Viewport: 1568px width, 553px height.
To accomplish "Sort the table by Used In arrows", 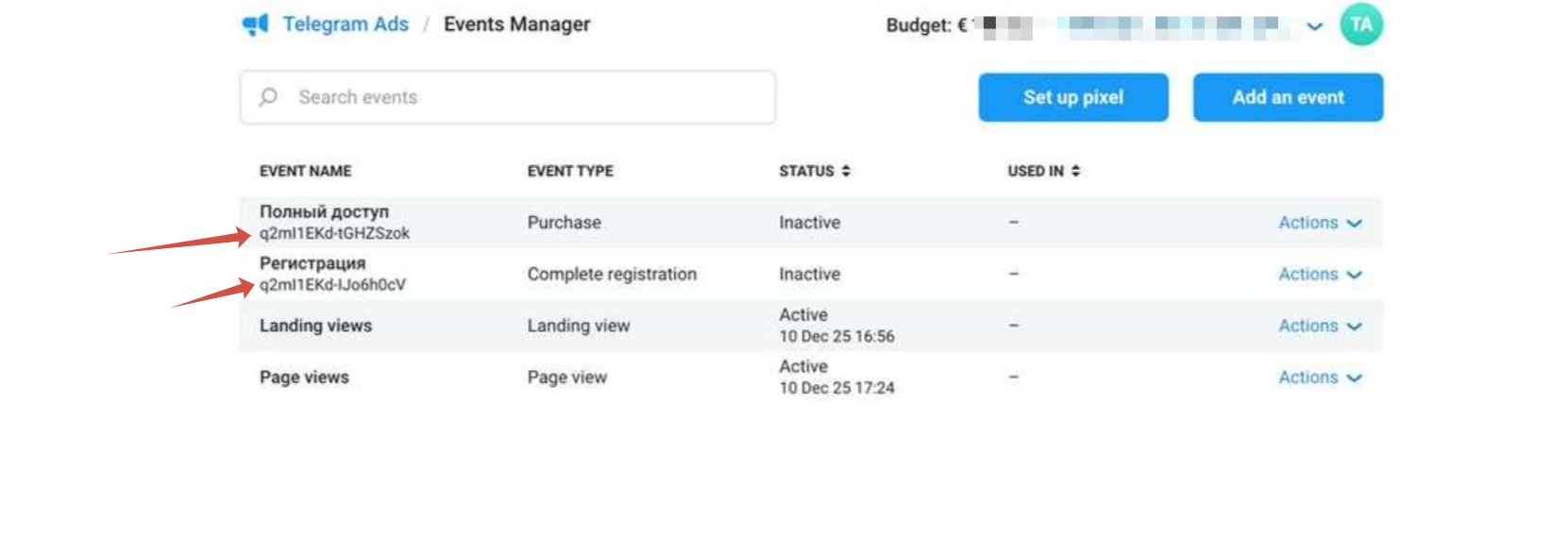I will 1076,171.
